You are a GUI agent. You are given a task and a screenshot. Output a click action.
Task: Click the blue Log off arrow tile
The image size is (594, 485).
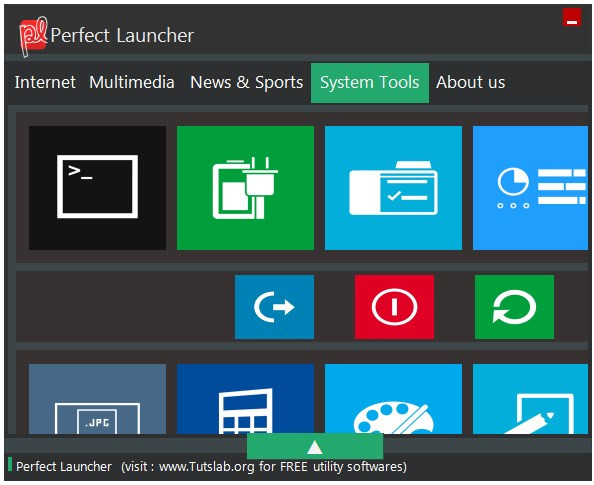[274, 307]
